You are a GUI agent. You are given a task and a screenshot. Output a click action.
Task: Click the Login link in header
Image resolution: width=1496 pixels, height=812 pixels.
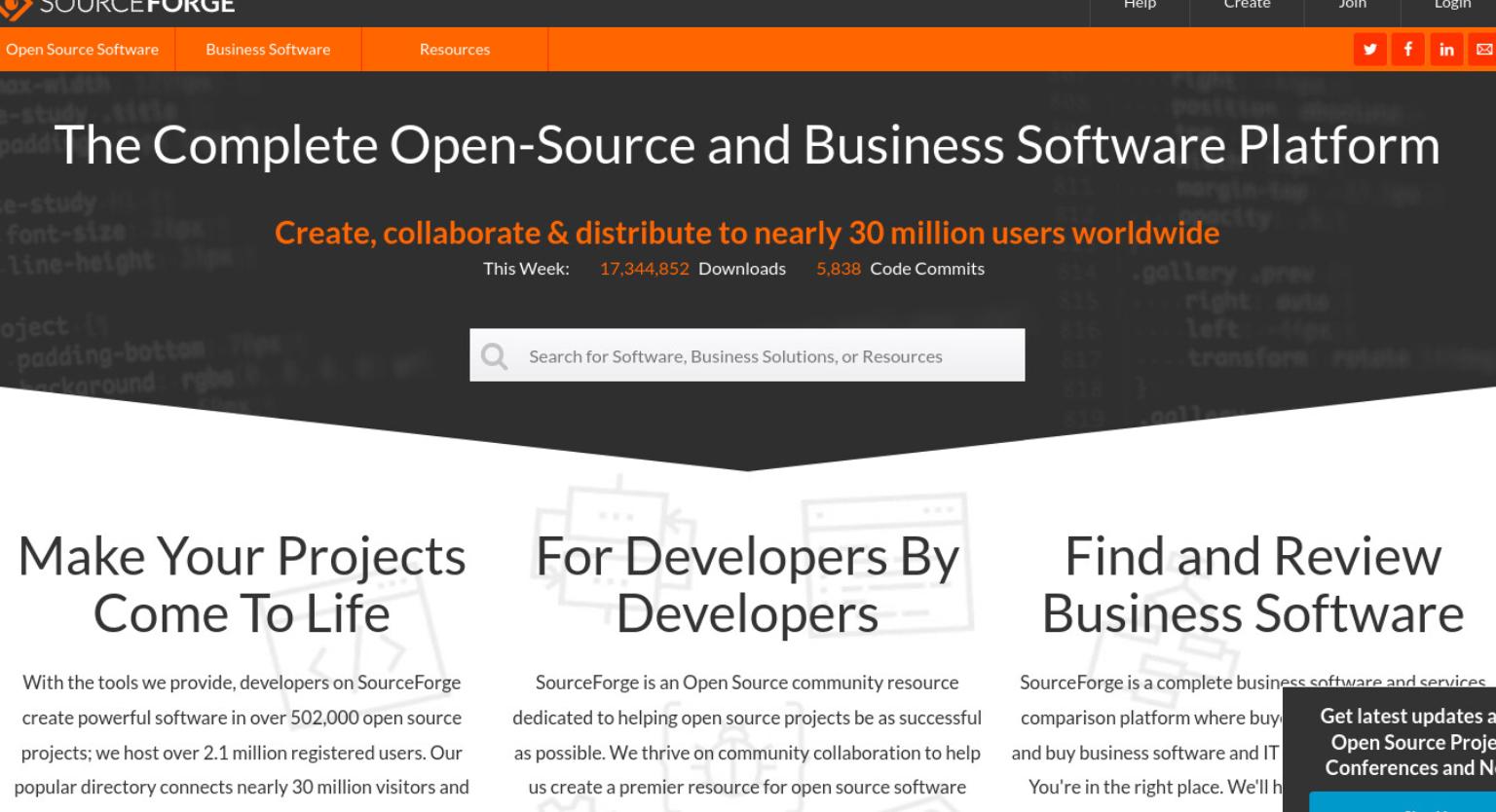pyautogui.click(x=1452, y=6)
